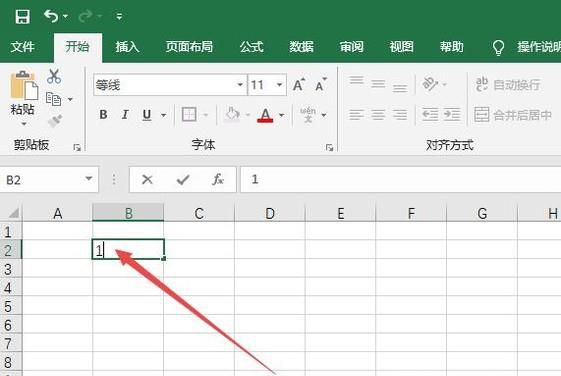This screenshot has width=561, height=376.
Task: Open the 文件 menu tab
Action: coord(23,47)
